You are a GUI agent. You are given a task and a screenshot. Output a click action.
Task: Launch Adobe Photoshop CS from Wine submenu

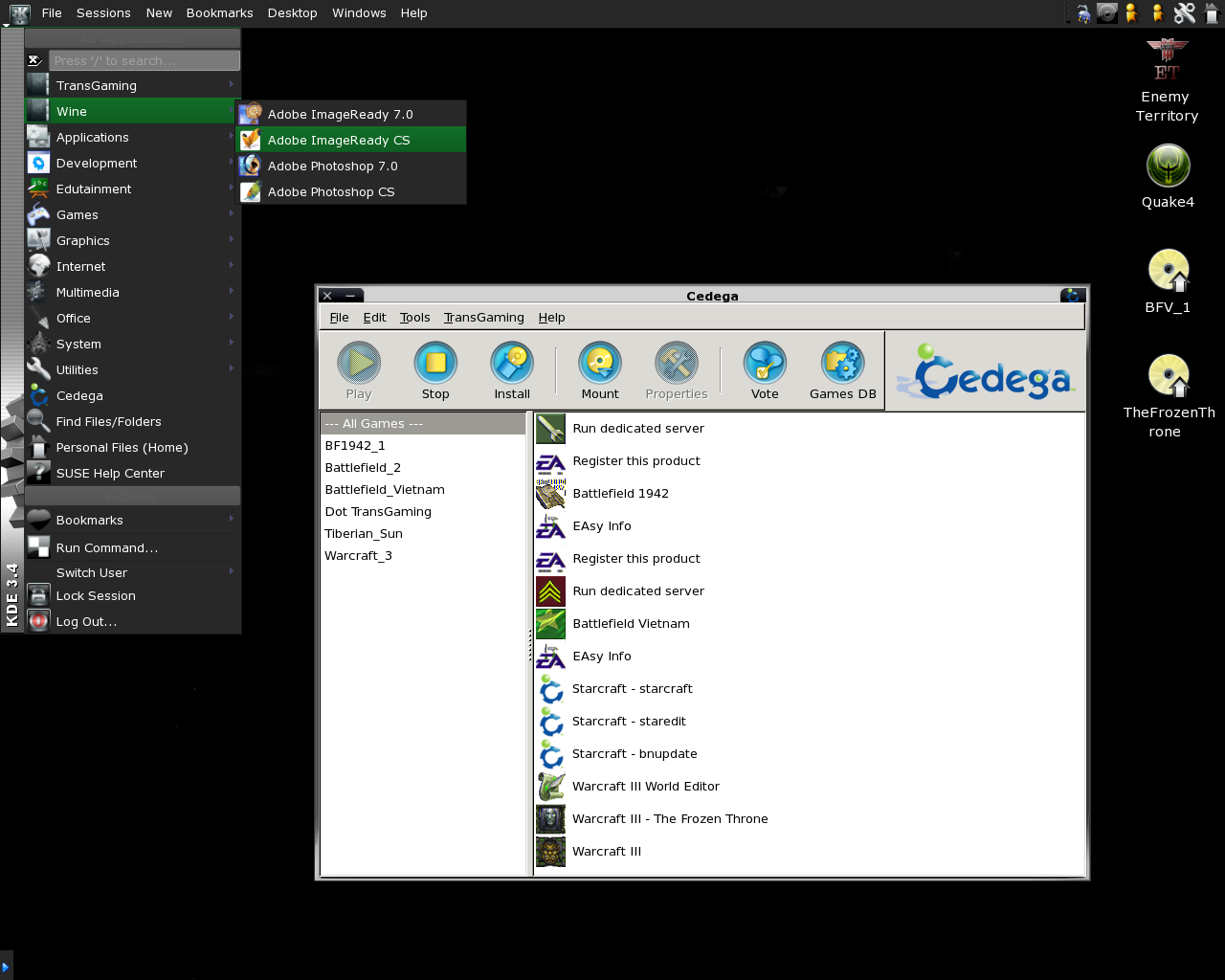tap(351, 191)
